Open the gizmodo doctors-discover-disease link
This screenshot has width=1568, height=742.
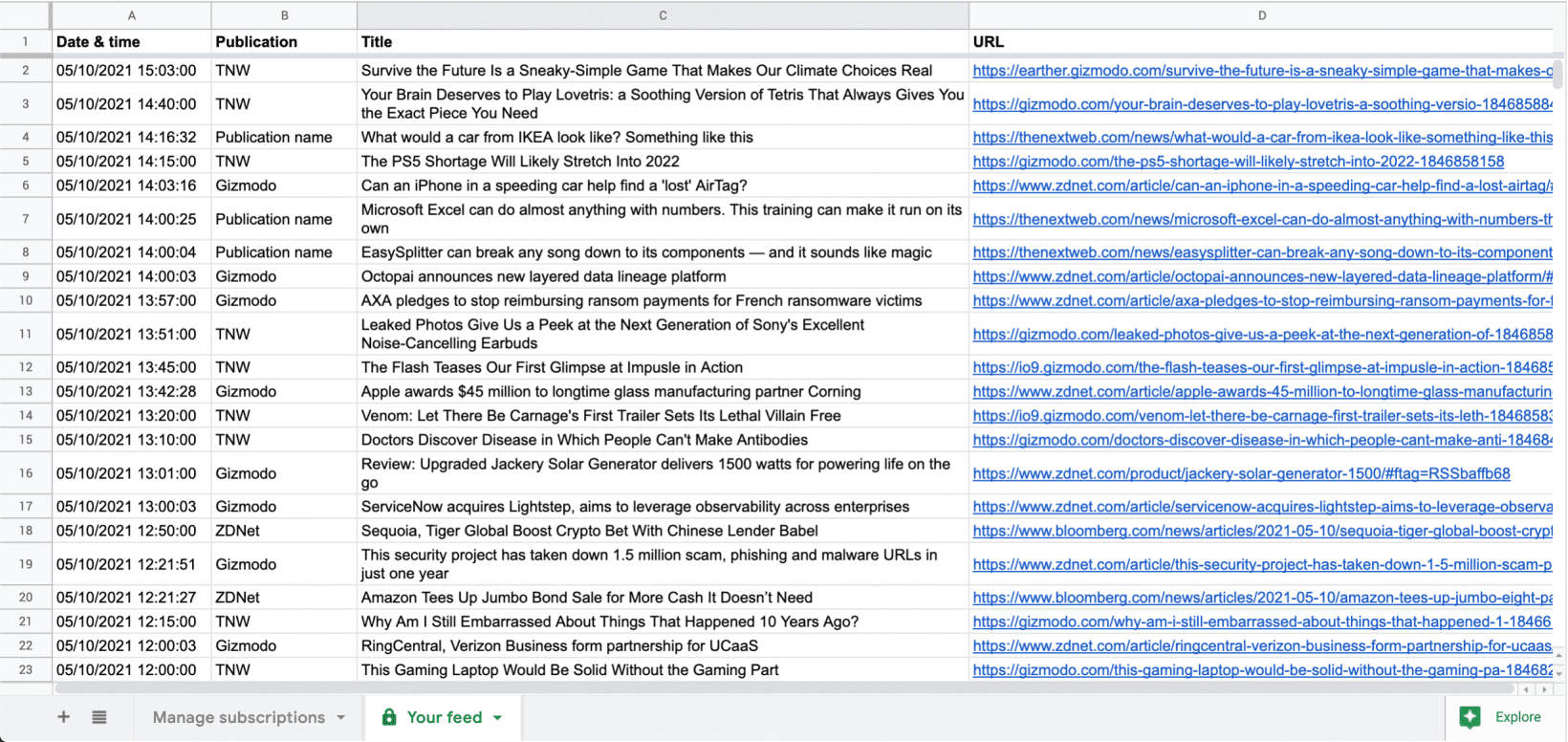1263,440
